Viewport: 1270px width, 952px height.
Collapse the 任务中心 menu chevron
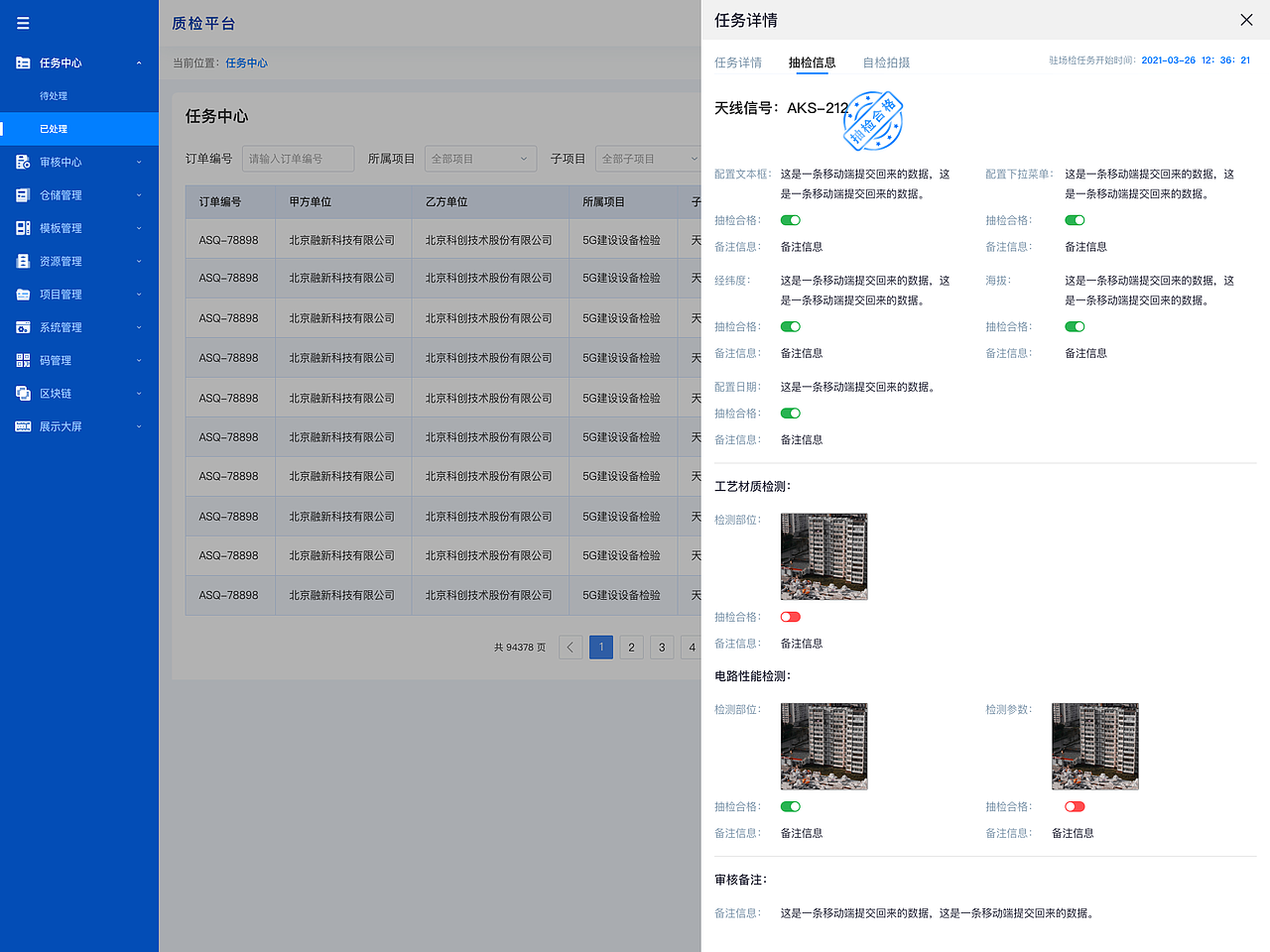coord(139,62)
